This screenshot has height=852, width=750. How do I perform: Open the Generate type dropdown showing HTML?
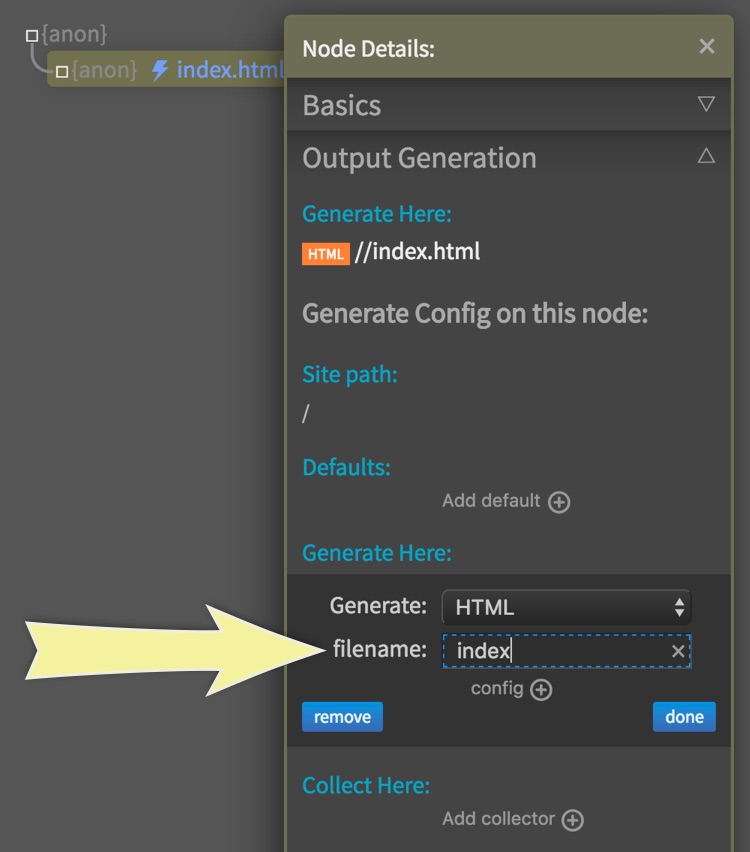tap(566, 607)
